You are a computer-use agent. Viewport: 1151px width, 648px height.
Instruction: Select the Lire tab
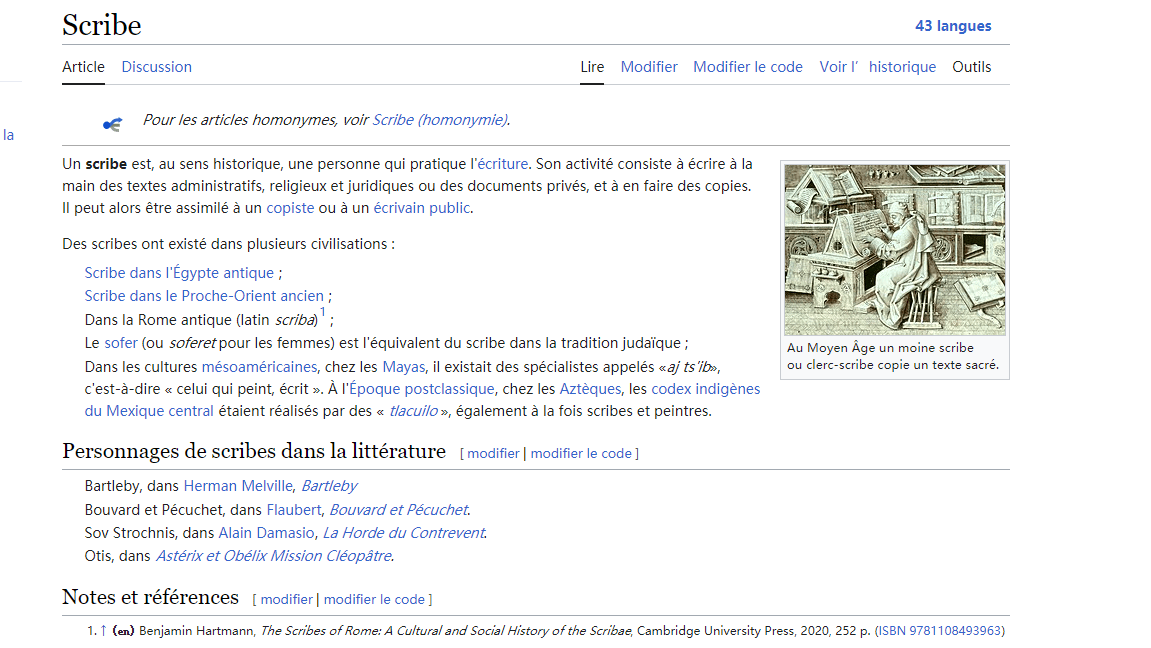point(592,67)
